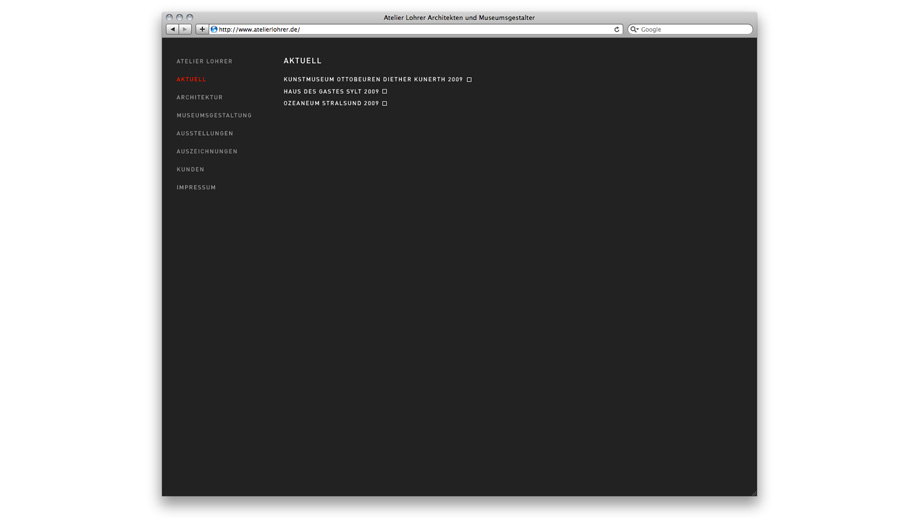Click the square icon after Haus des Gastes Sylt
920x518 pixels.
[x=385, y=92]
